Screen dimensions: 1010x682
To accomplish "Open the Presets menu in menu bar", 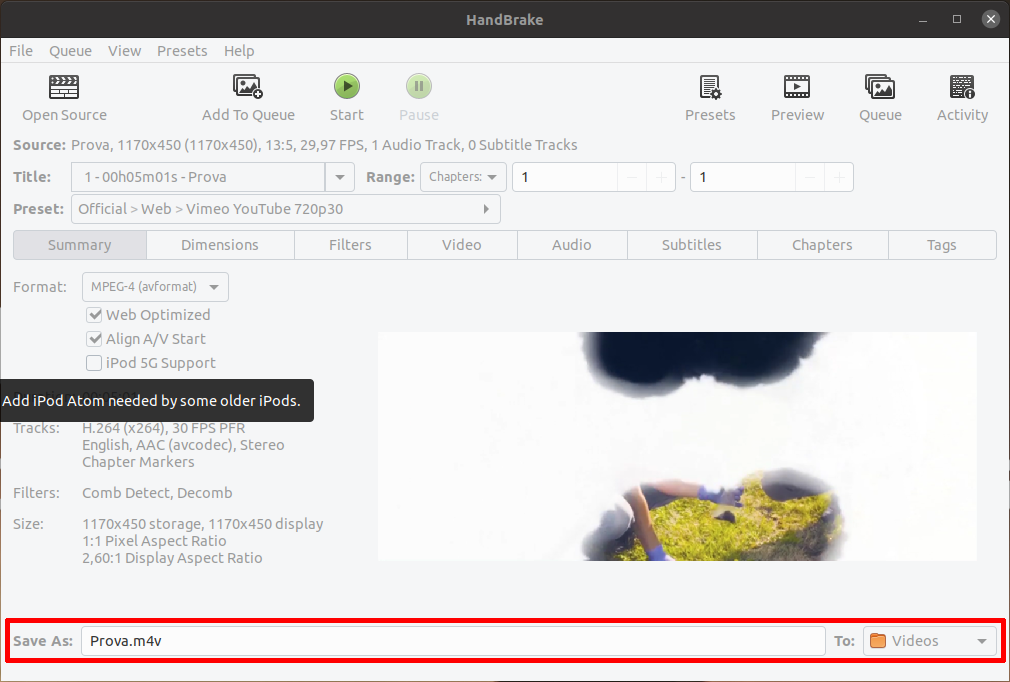I will click(x=182, y=51).
